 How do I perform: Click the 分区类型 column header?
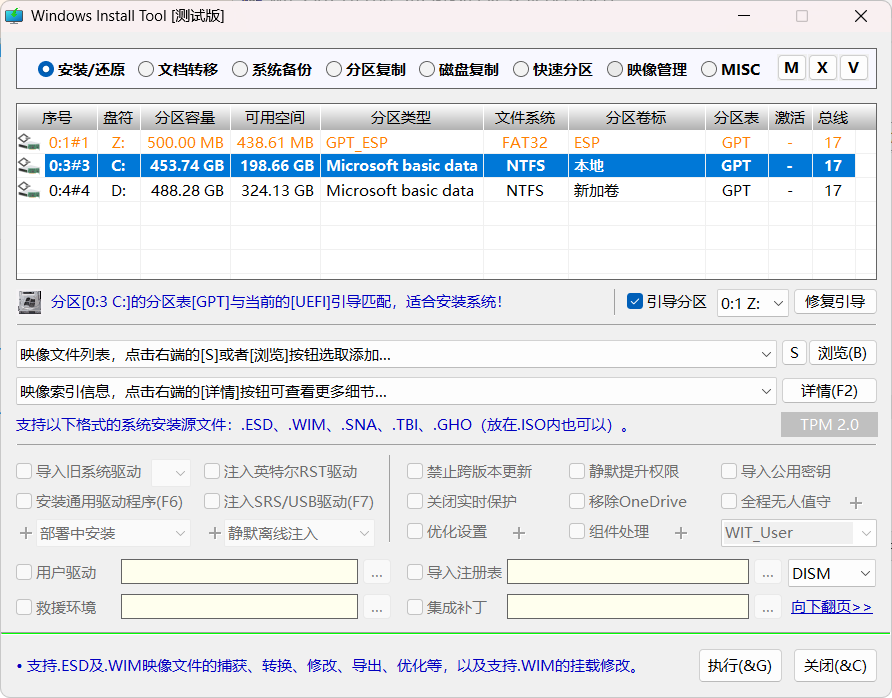point(402,118)
